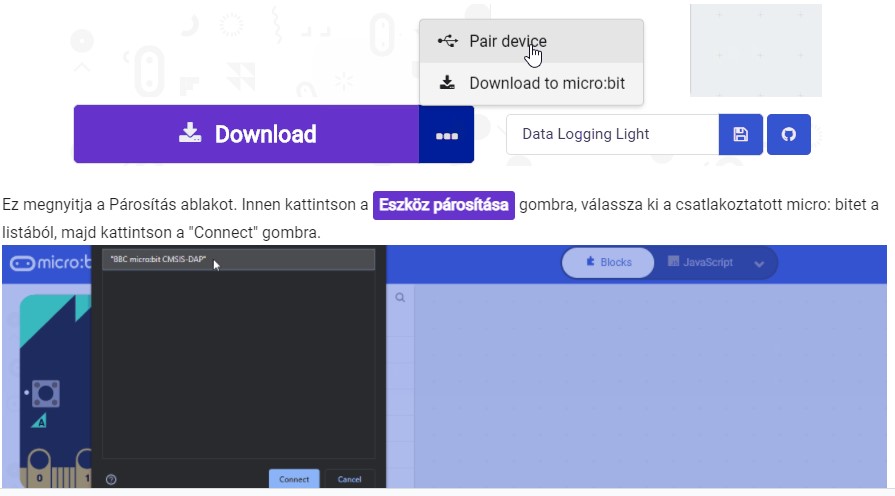Image resolution: width=895 pixels, height=496 pixels.
Task: Expand the JavaScript language dropdown chevron
Action: pyautogui.click(x=759, y=263)
